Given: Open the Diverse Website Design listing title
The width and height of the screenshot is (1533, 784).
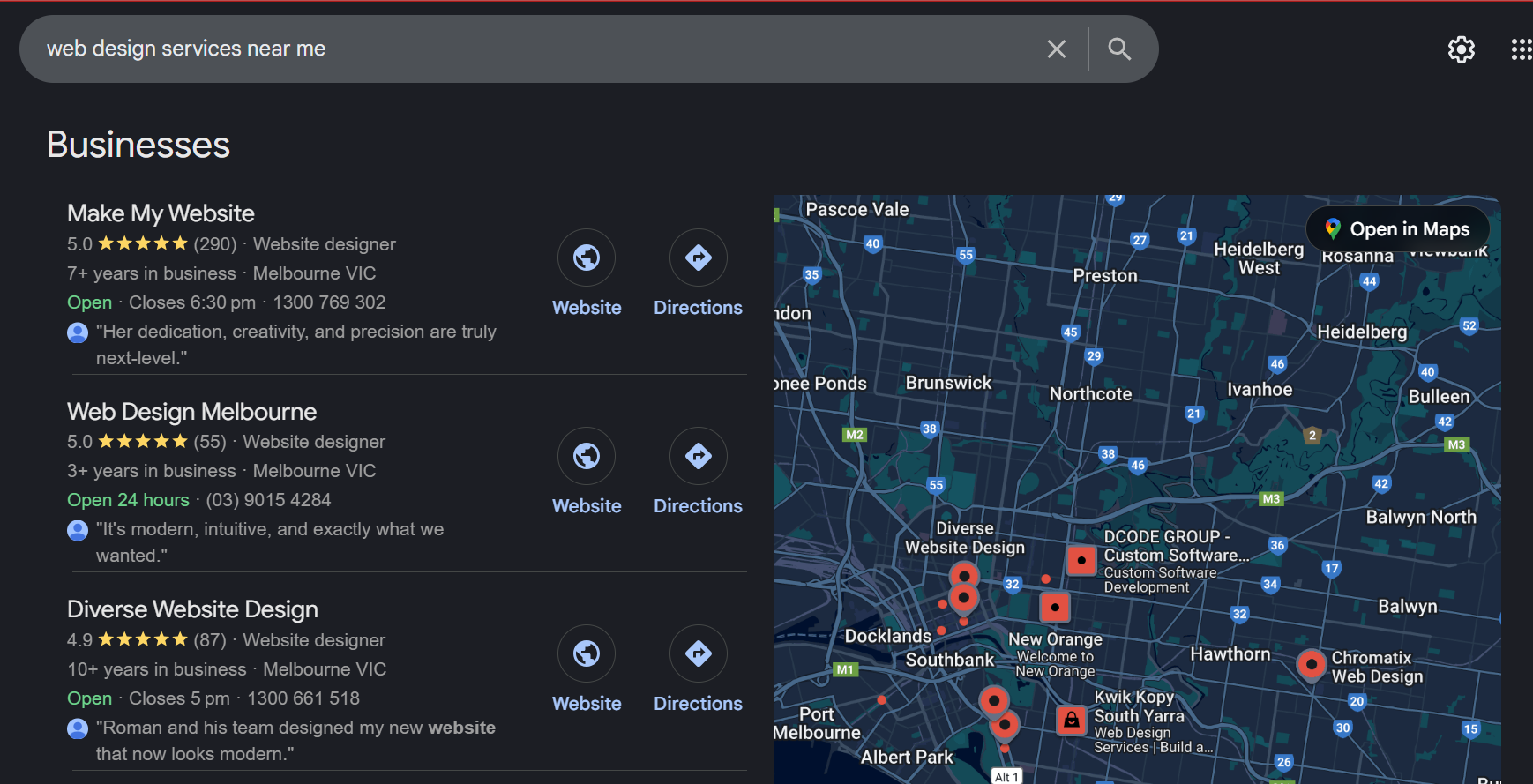Looking at the screenshot, I should tap(192, 609).
